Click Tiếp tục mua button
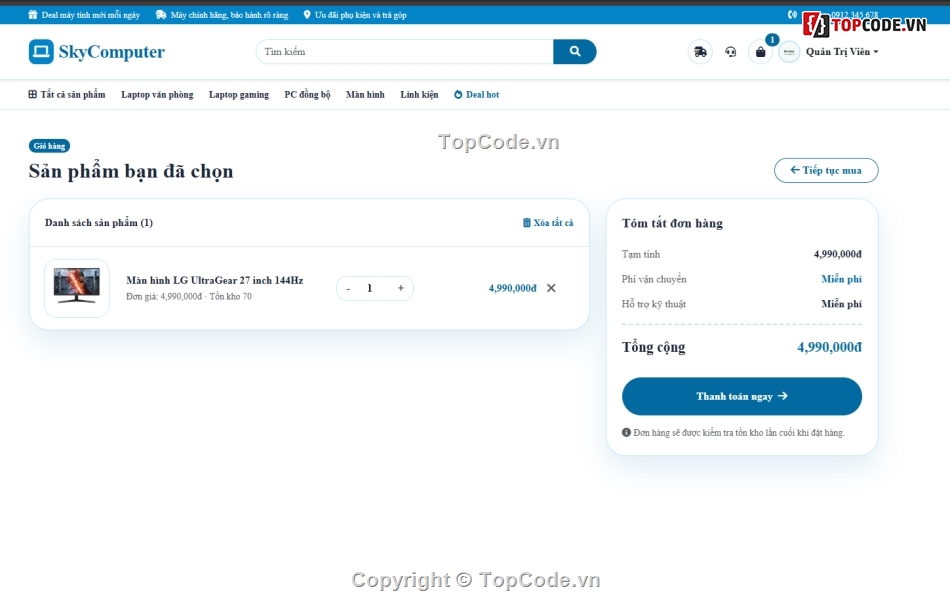This screenshot has width=950, height=610. 826,170
